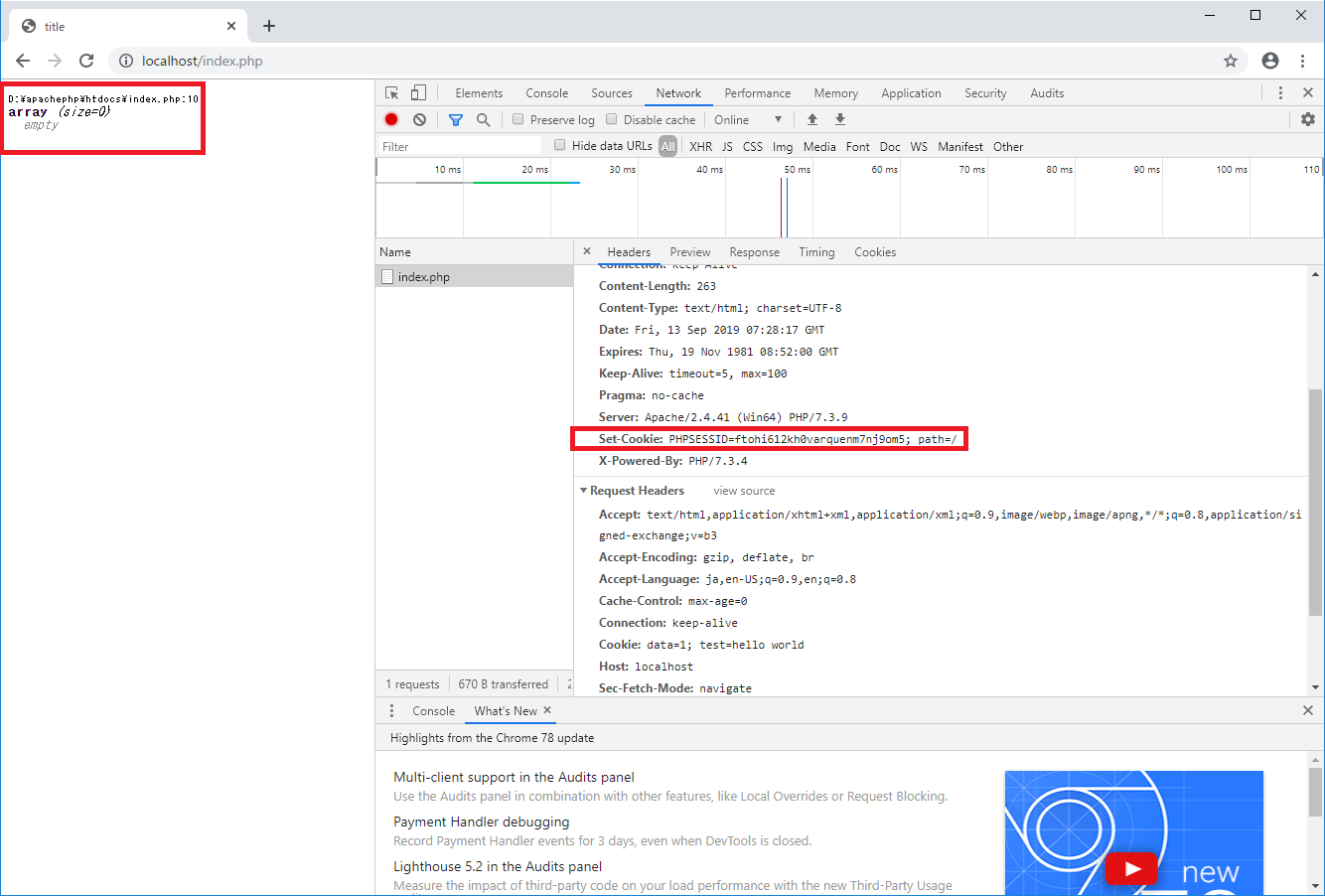
Task: Collapse the Request Headers section
Action: click(584, 491)
